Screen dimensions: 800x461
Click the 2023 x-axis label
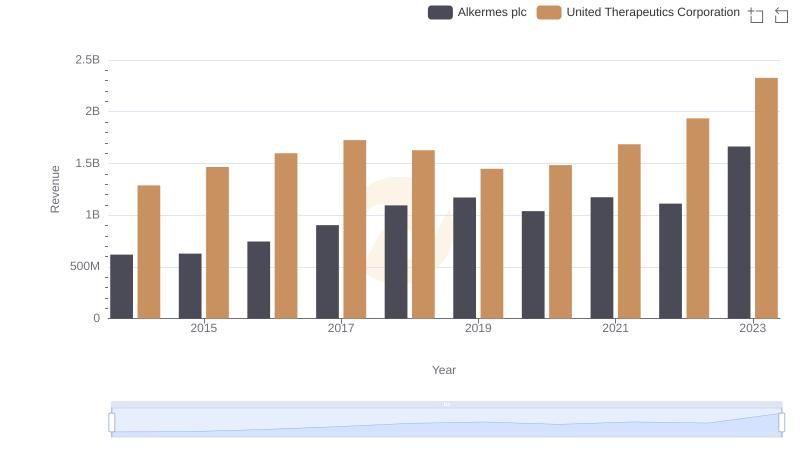coord(753,328)
